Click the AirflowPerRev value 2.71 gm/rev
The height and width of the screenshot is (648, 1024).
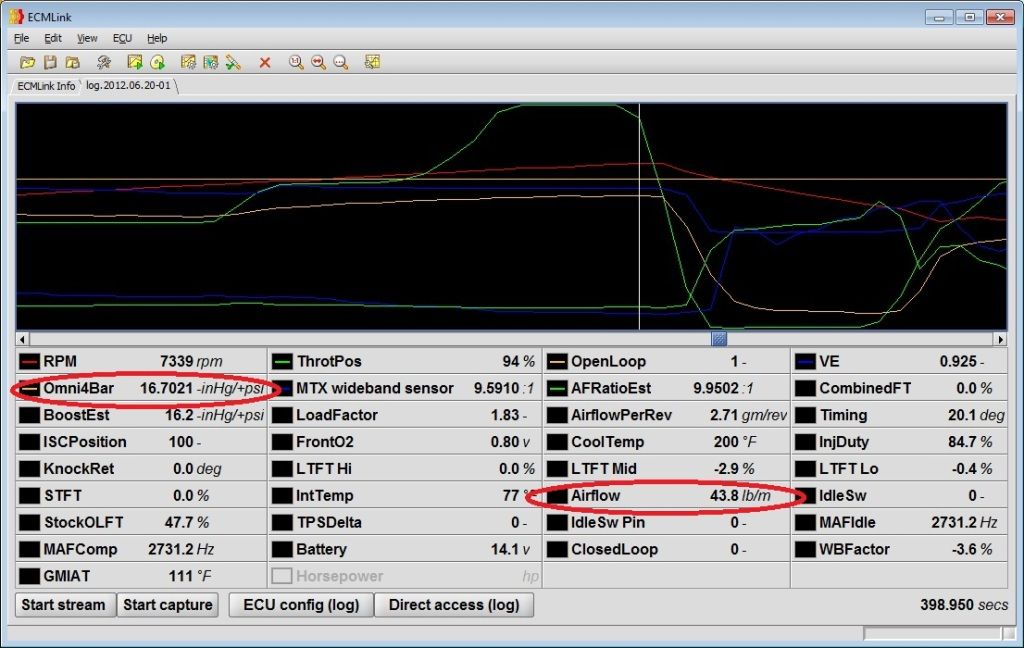pos(748,415)
